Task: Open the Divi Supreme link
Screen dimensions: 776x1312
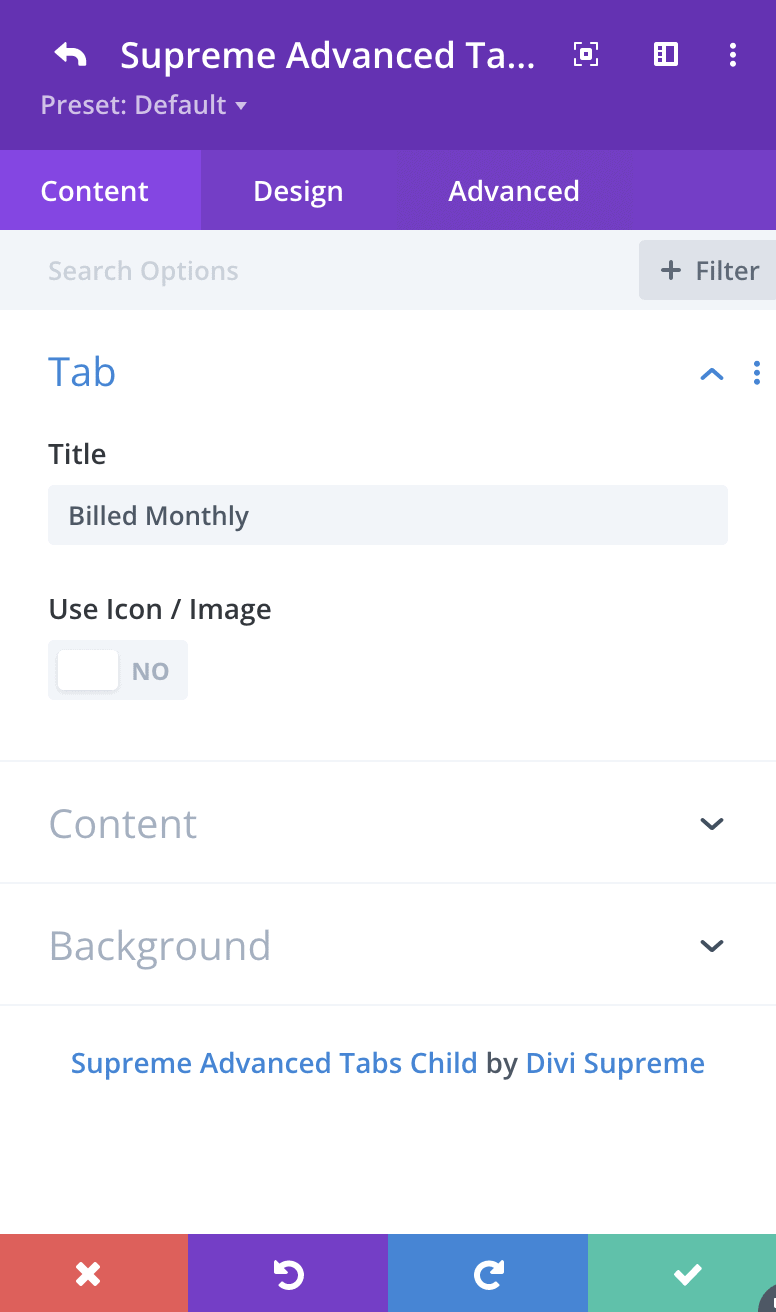Action: (x=615, y=1063)
